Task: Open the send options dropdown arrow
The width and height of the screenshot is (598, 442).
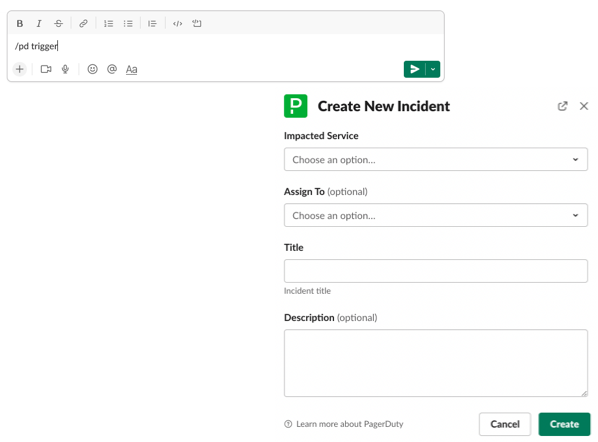Action: 433,69
